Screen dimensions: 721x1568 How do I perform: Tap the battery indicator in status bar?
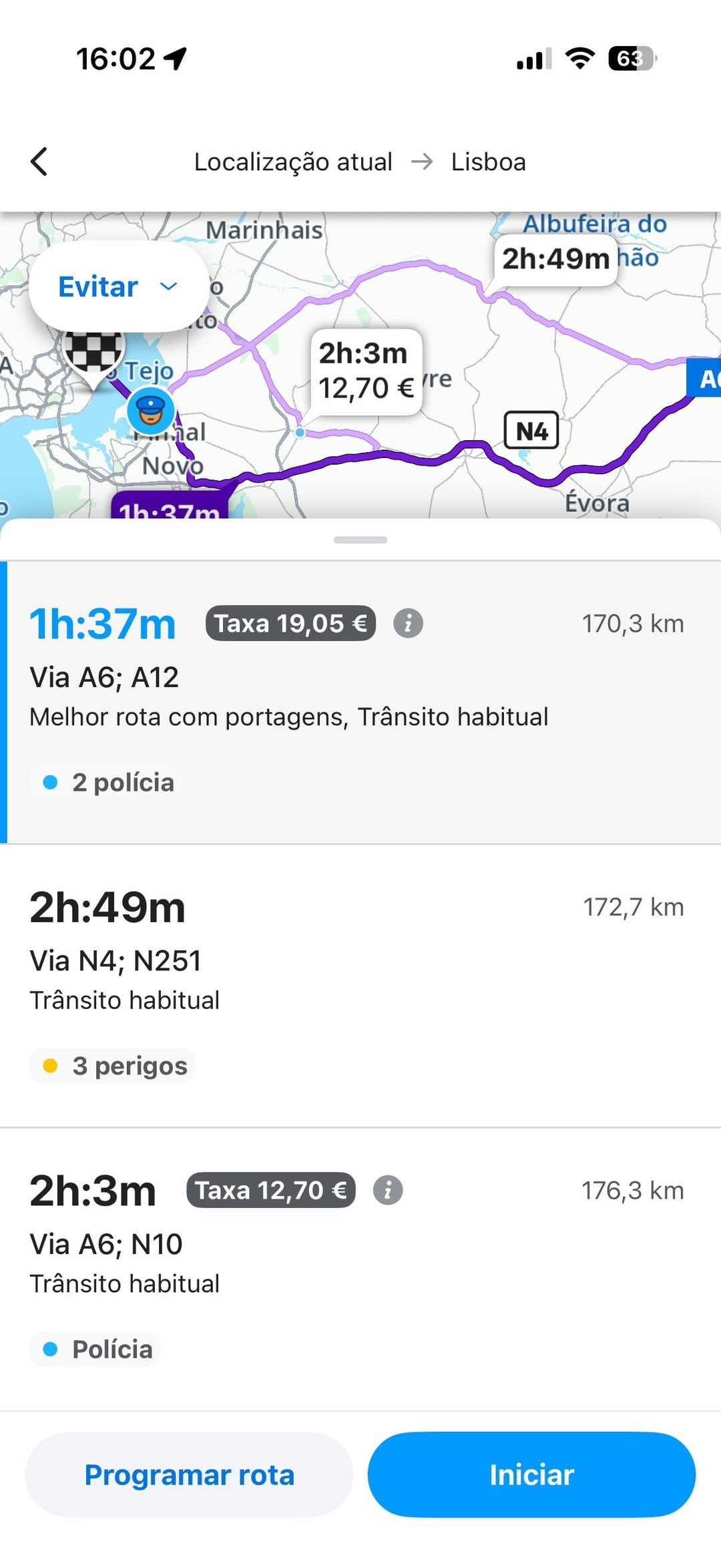[x=632, y=59]
